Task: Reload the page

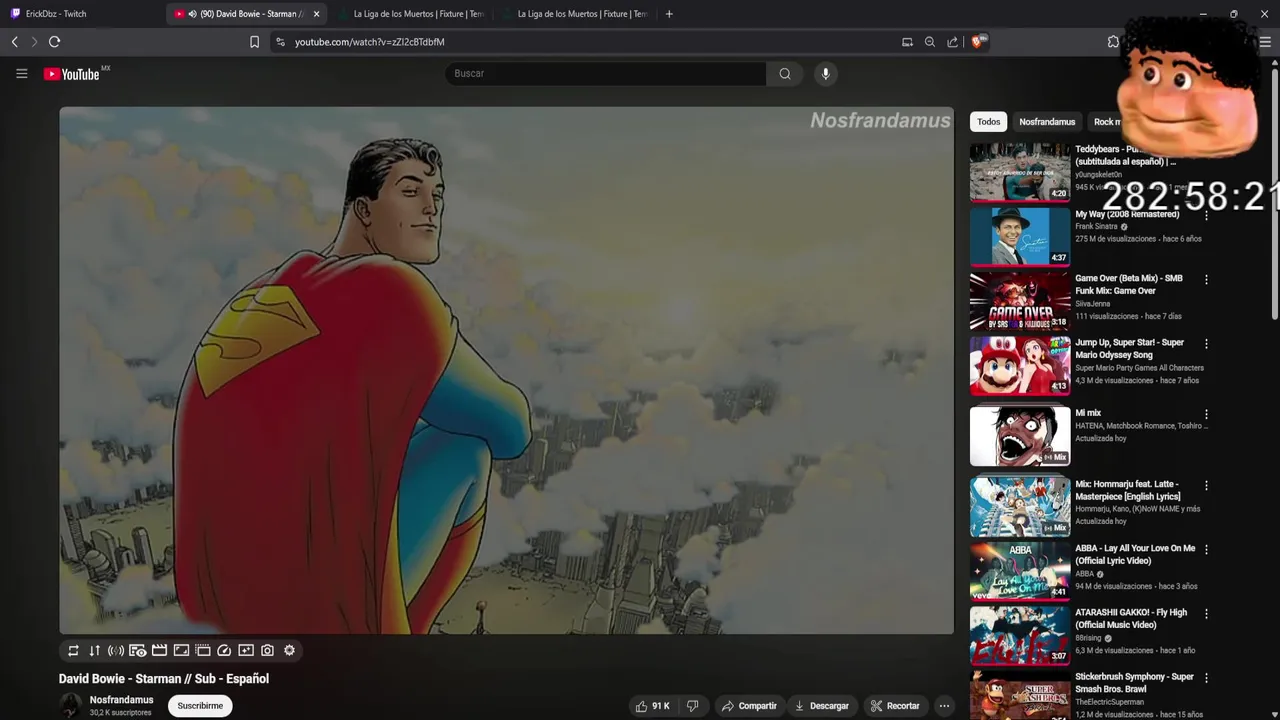Action: pos(55,42)
